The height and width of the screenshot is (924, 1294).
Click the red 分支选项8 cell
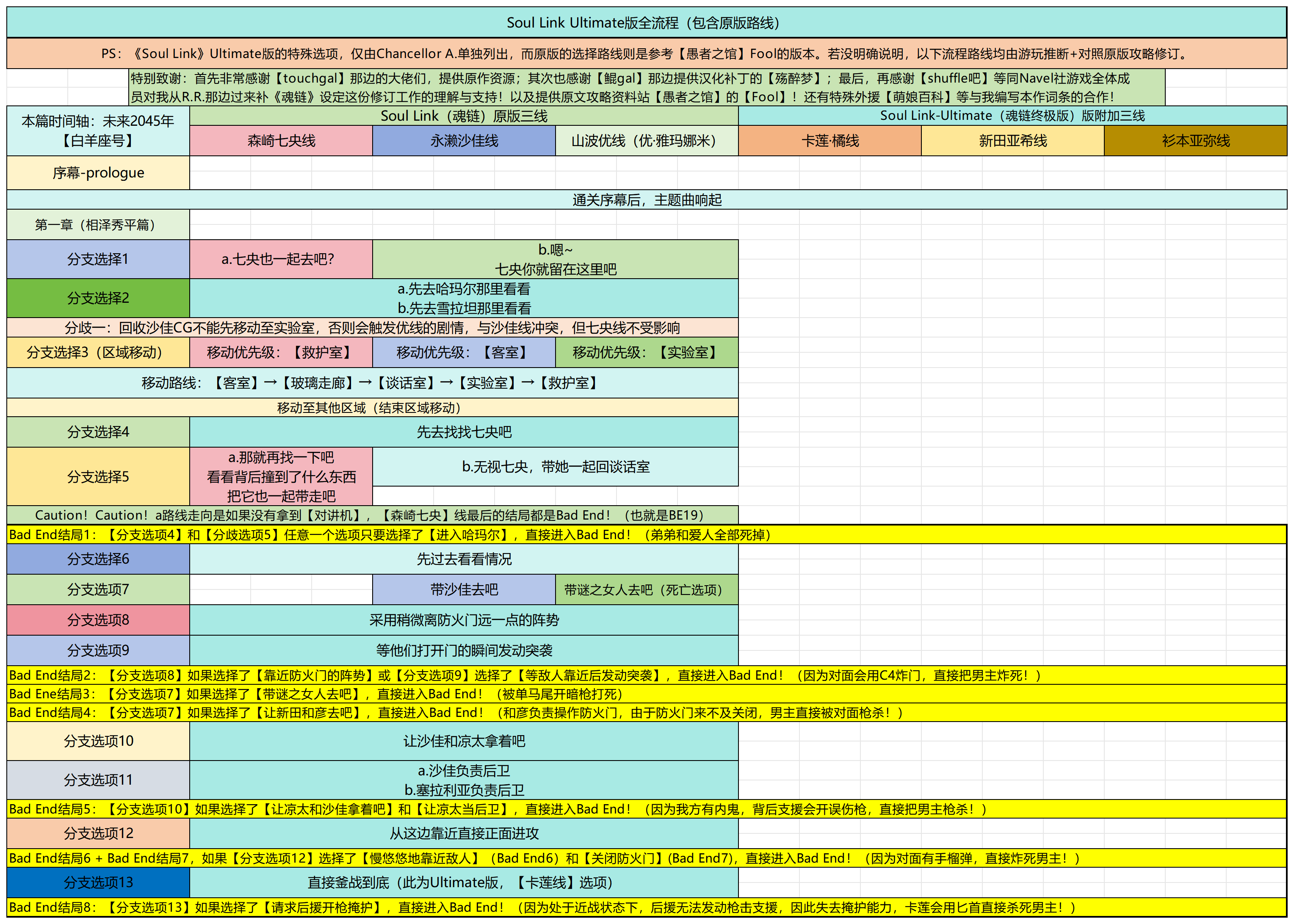[98, 620]
